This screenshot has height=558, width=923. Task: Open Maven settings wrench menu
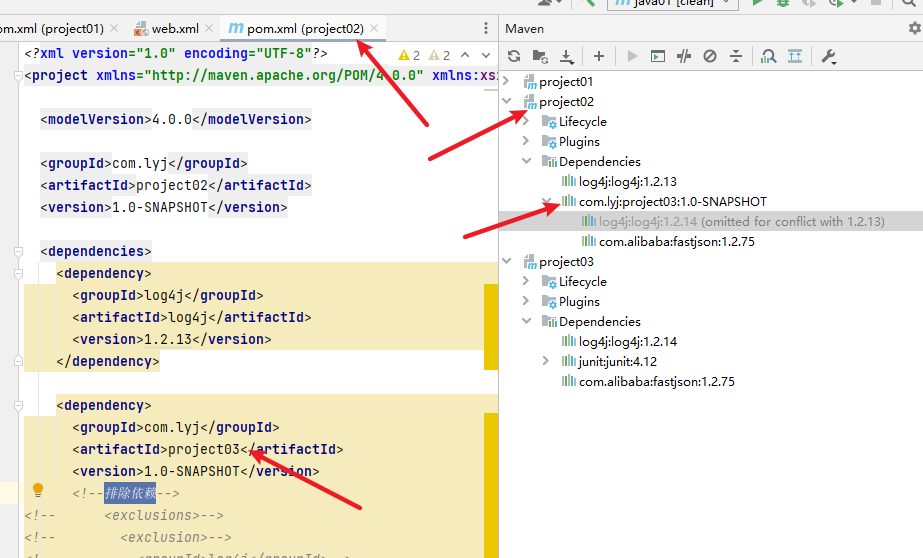tap(828, 57)
